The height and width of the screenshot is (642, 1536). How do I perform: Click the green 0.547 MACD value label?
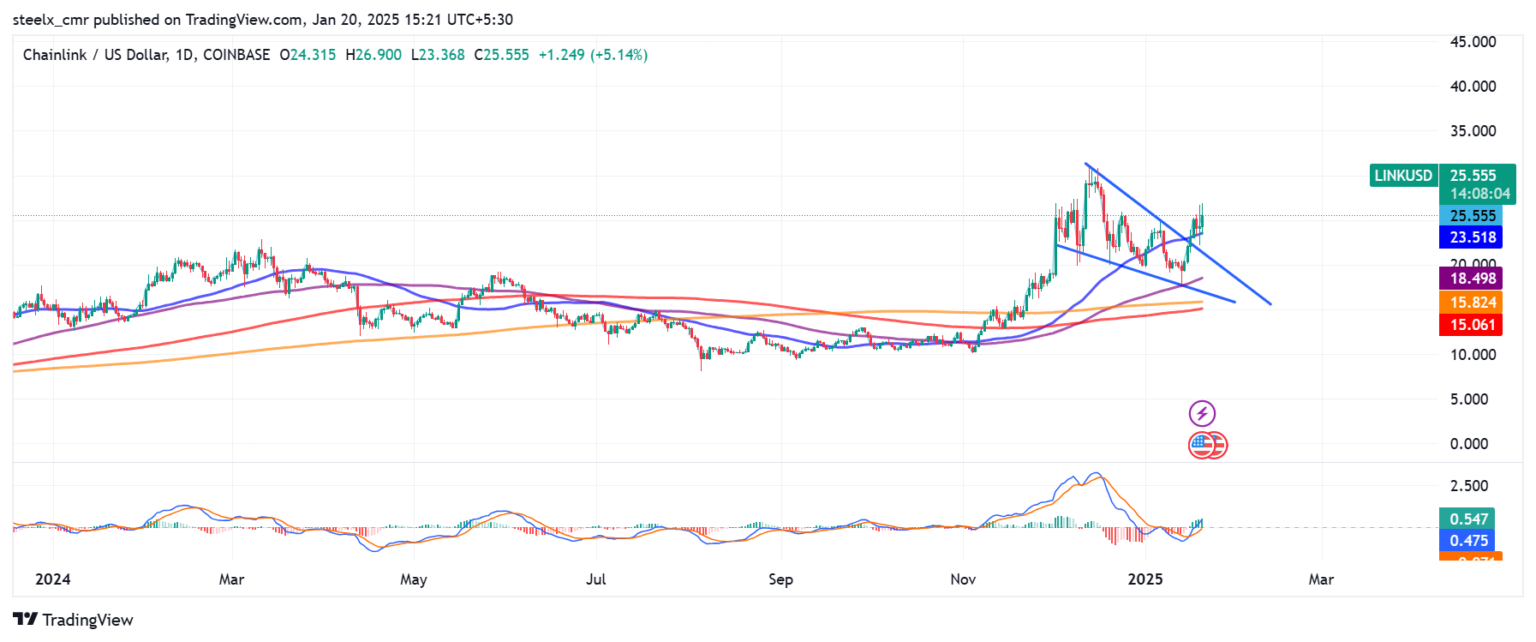tap(1467, 520)
